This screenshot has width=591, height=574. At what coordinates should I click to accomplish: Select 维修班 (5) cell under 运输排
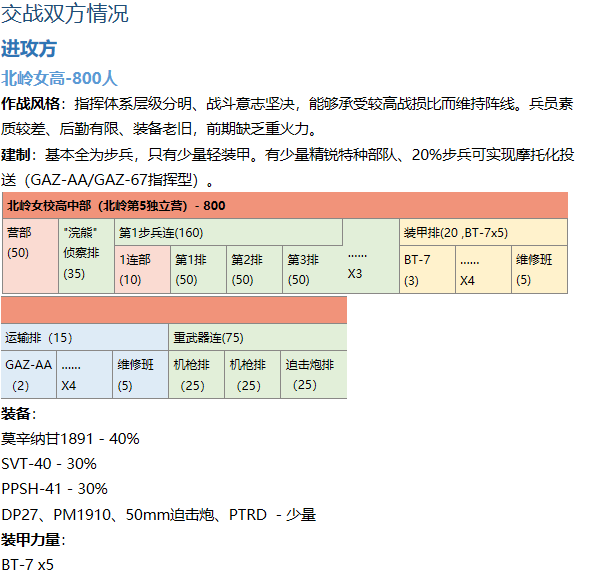click(x=141, y=375)
